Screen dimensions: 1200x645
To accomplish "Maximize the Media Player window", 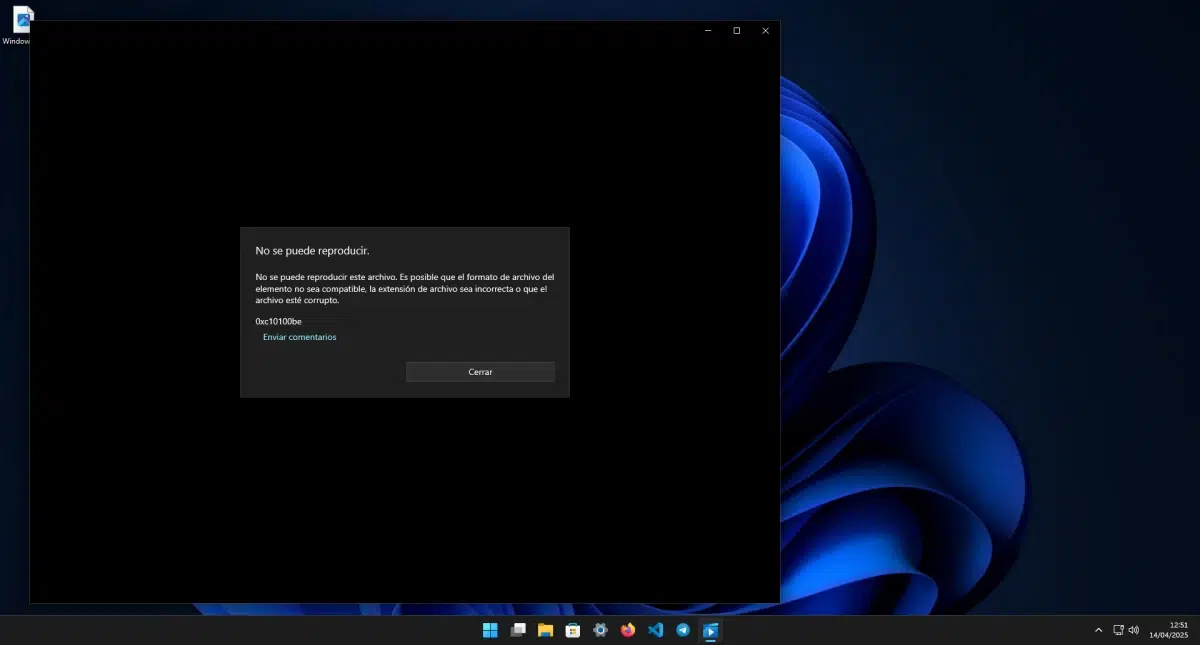I will pos(736,30).
